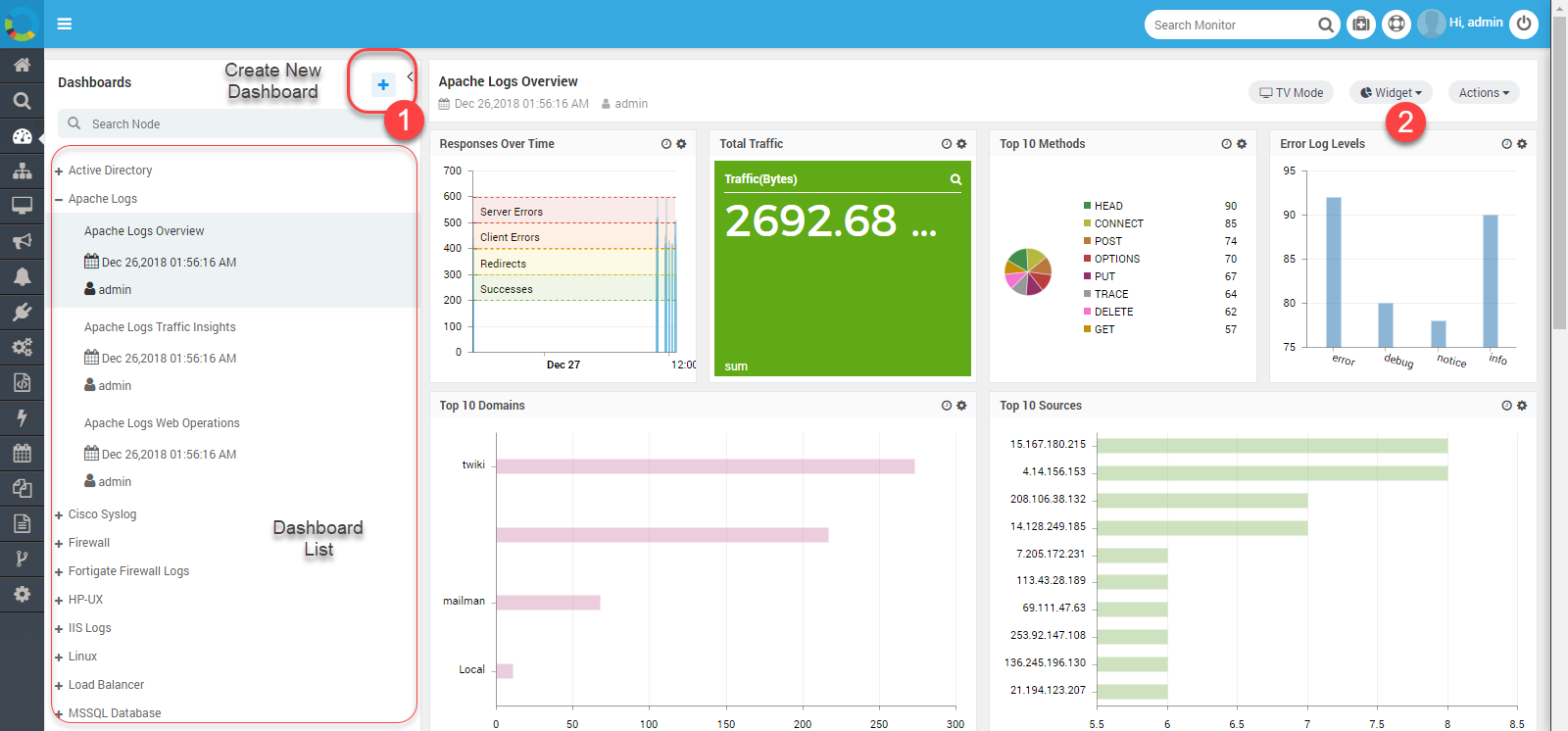The image size is (1568, 731).
Task: Expand the Fortigate Firewall Logs node
Action: pyautogui.click(x=59, y=572)
